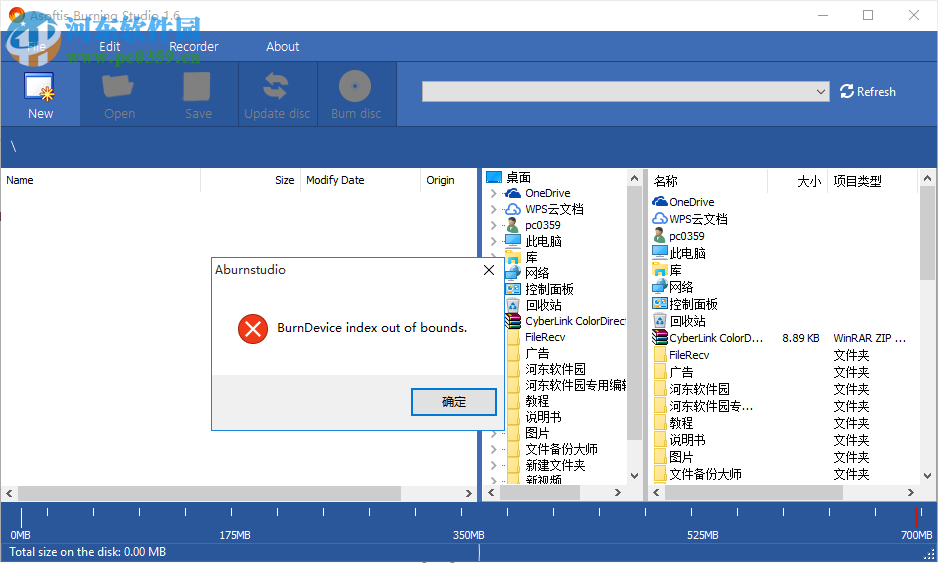Click the New project toolbar icon
This screenshot has width=938, height=563.
click(x=39, y=87)
